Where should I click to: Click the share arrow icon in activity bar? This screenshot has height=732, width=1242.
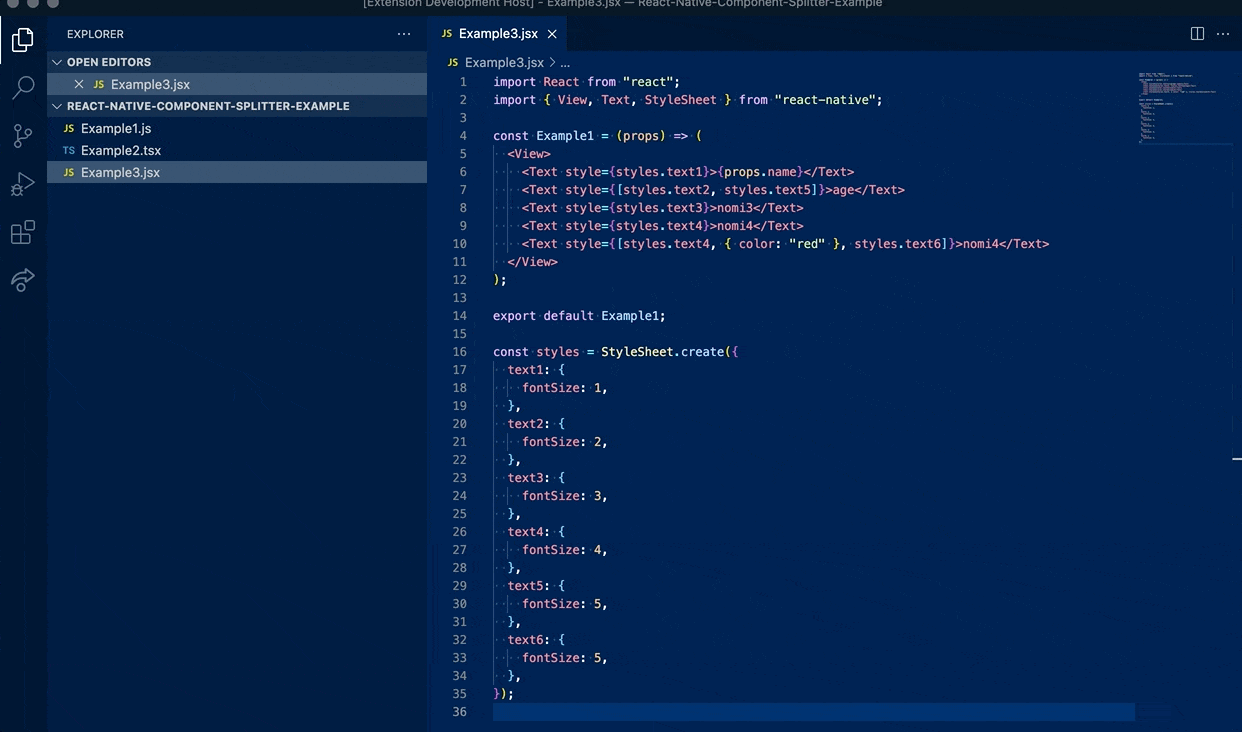pyautogui.click(x=22, y=280)
